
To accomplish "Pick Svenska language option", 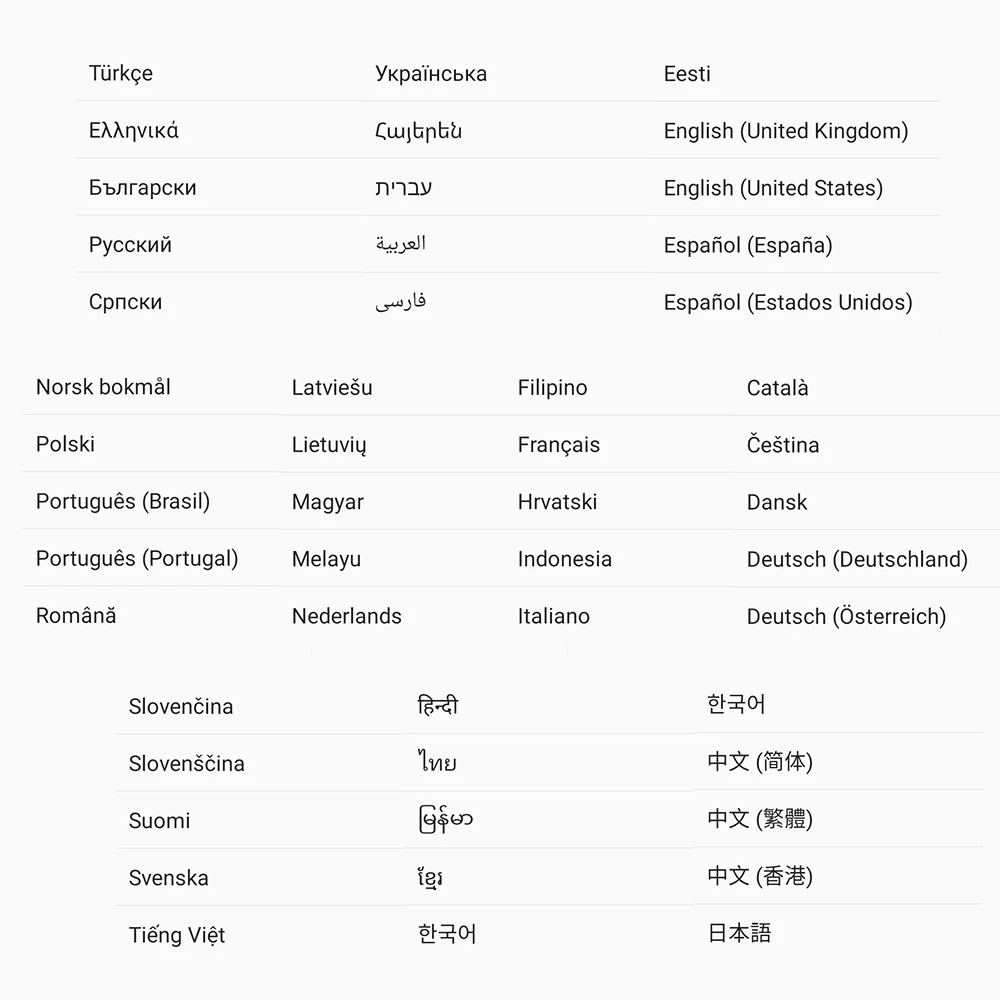I will (x=169, y=878).
